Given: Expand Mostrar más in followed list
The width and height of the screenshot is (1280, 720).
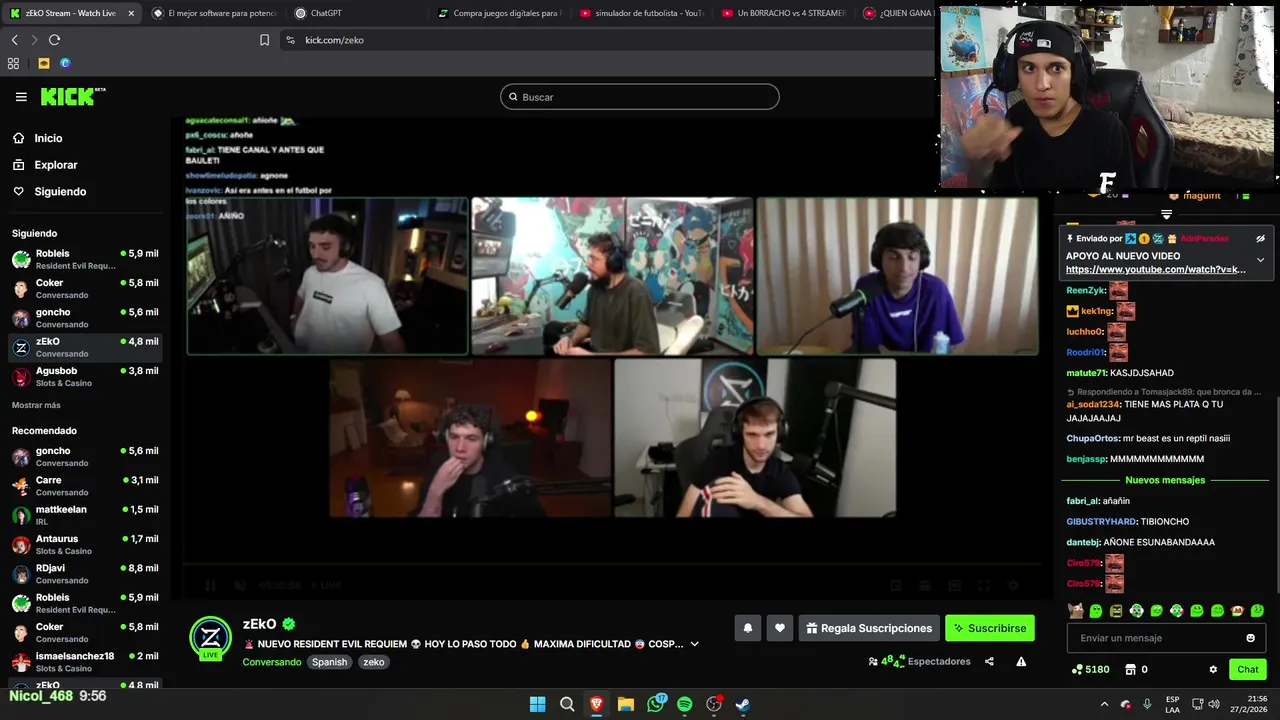Looking at the screenshot, I should 36,405.
